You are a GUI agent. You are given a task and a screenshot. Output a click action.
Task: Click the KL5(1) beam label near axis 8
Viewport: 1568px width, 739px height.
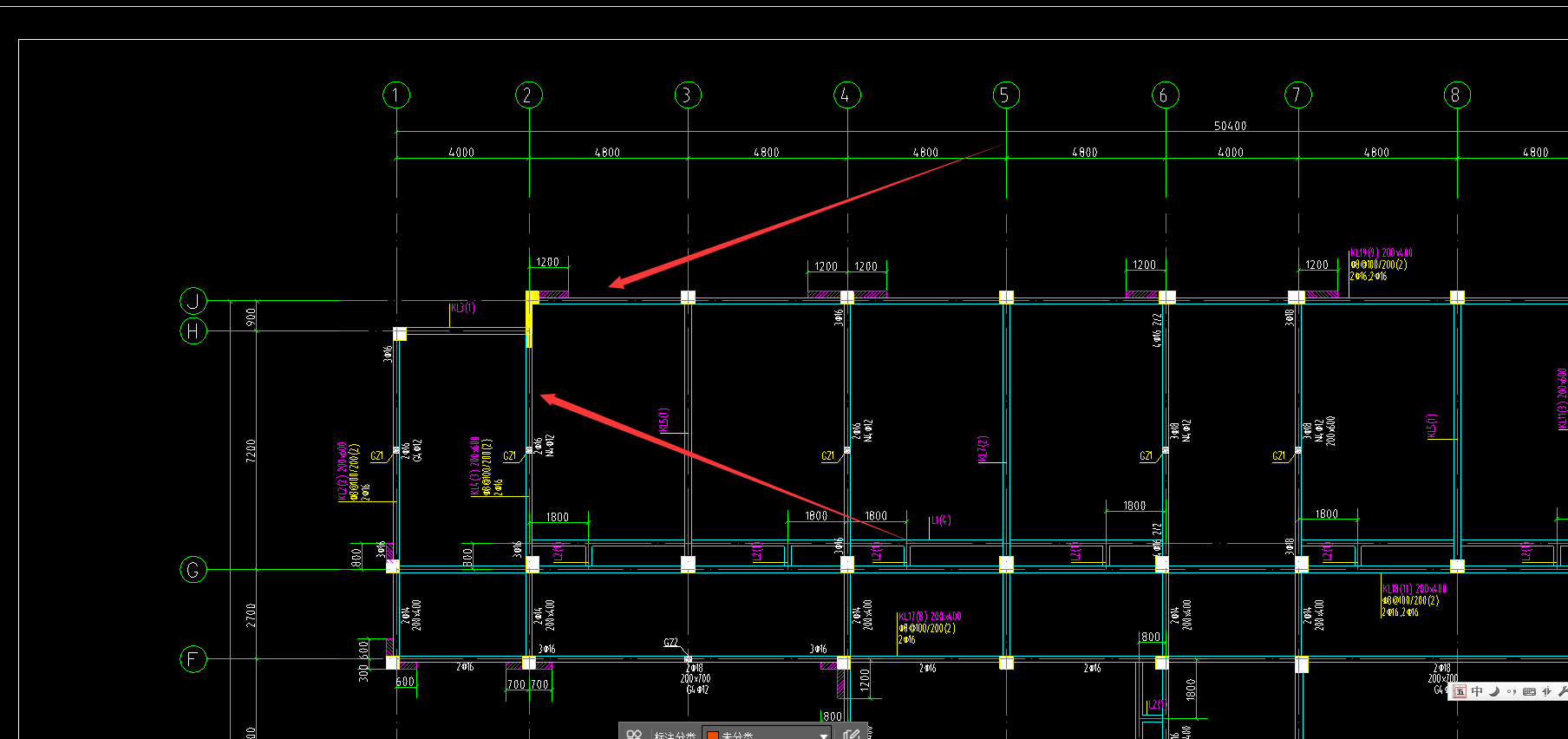(x=1432, y=426)
